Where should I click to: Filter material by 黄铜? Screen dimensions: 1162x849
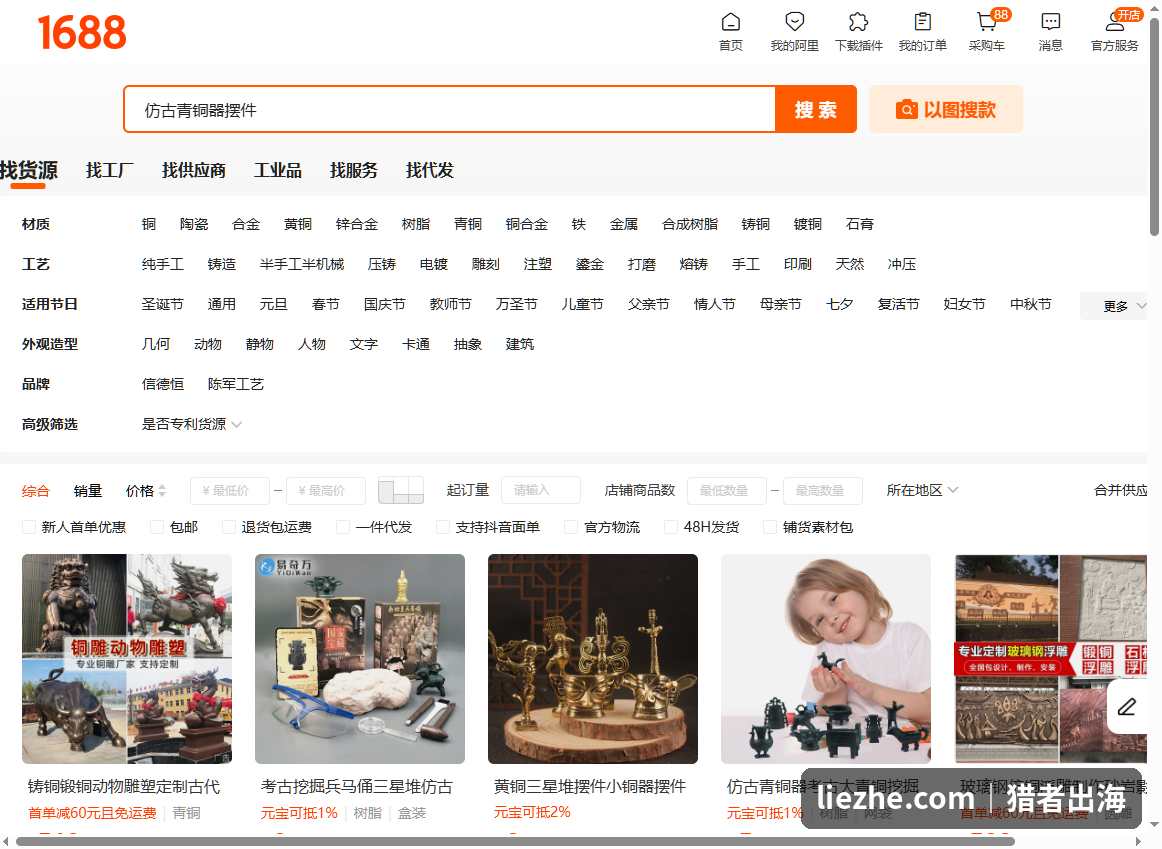(x=298, y=224)
